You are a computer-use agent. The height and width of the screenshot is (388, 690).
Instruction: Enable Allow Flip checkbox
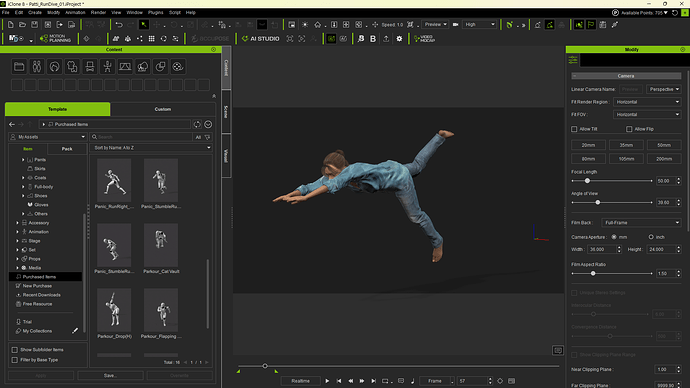629,129
